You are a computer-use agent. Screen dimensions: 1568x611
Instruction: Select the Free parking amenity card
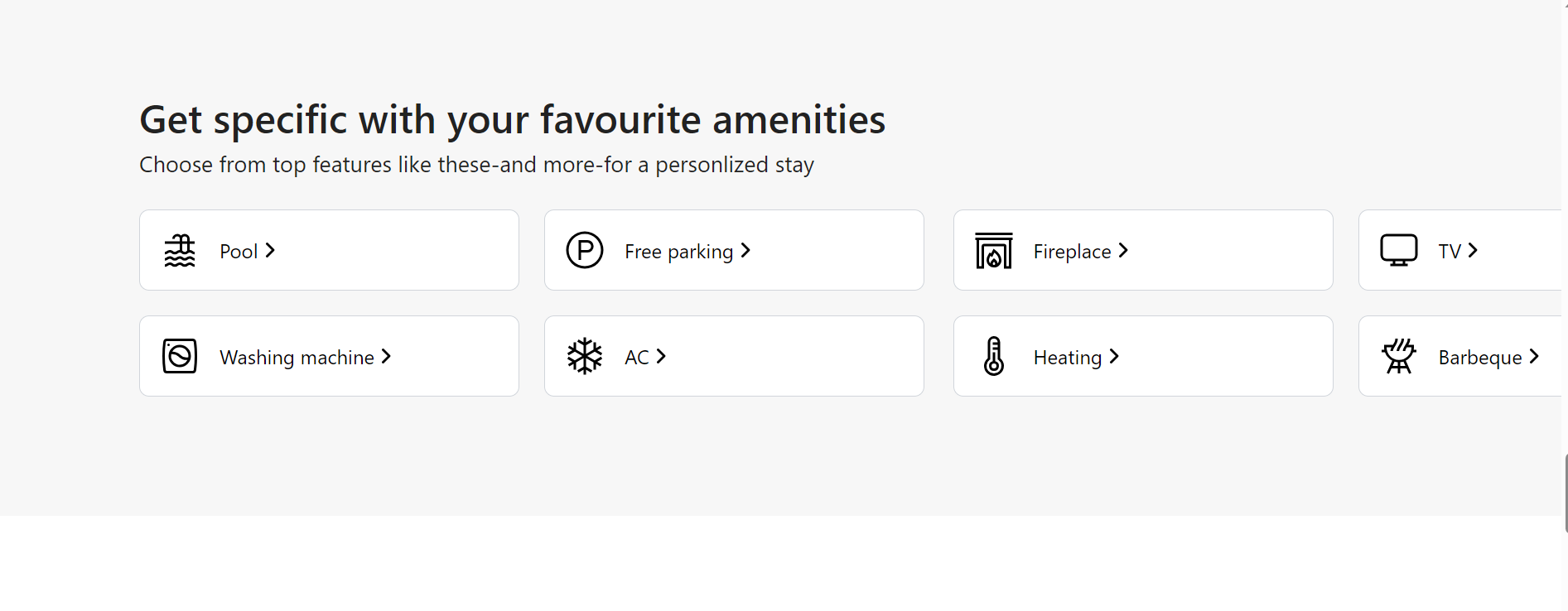click(734, 249)
